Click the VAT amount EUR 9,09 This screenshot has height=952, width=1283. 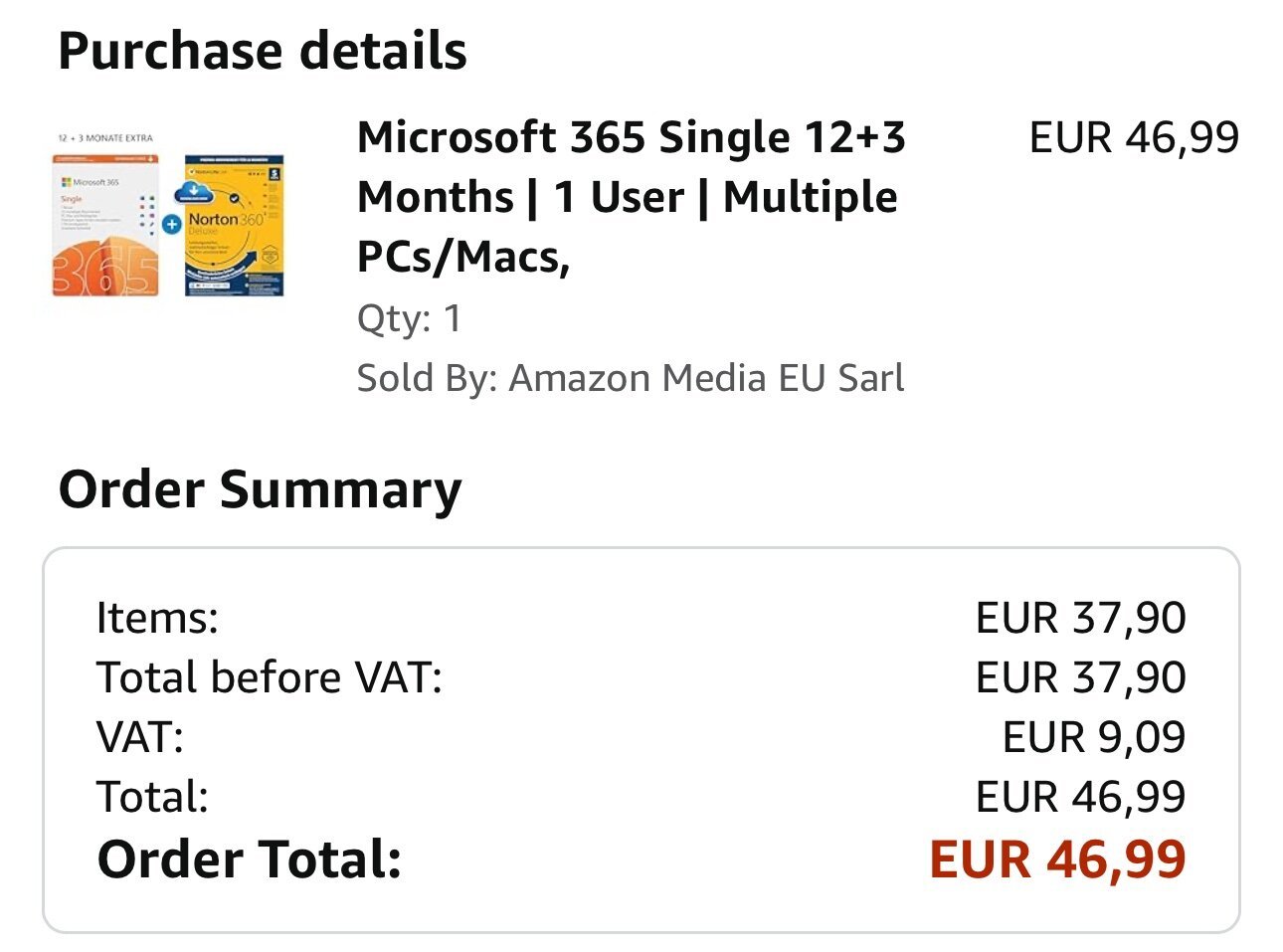1094,737
